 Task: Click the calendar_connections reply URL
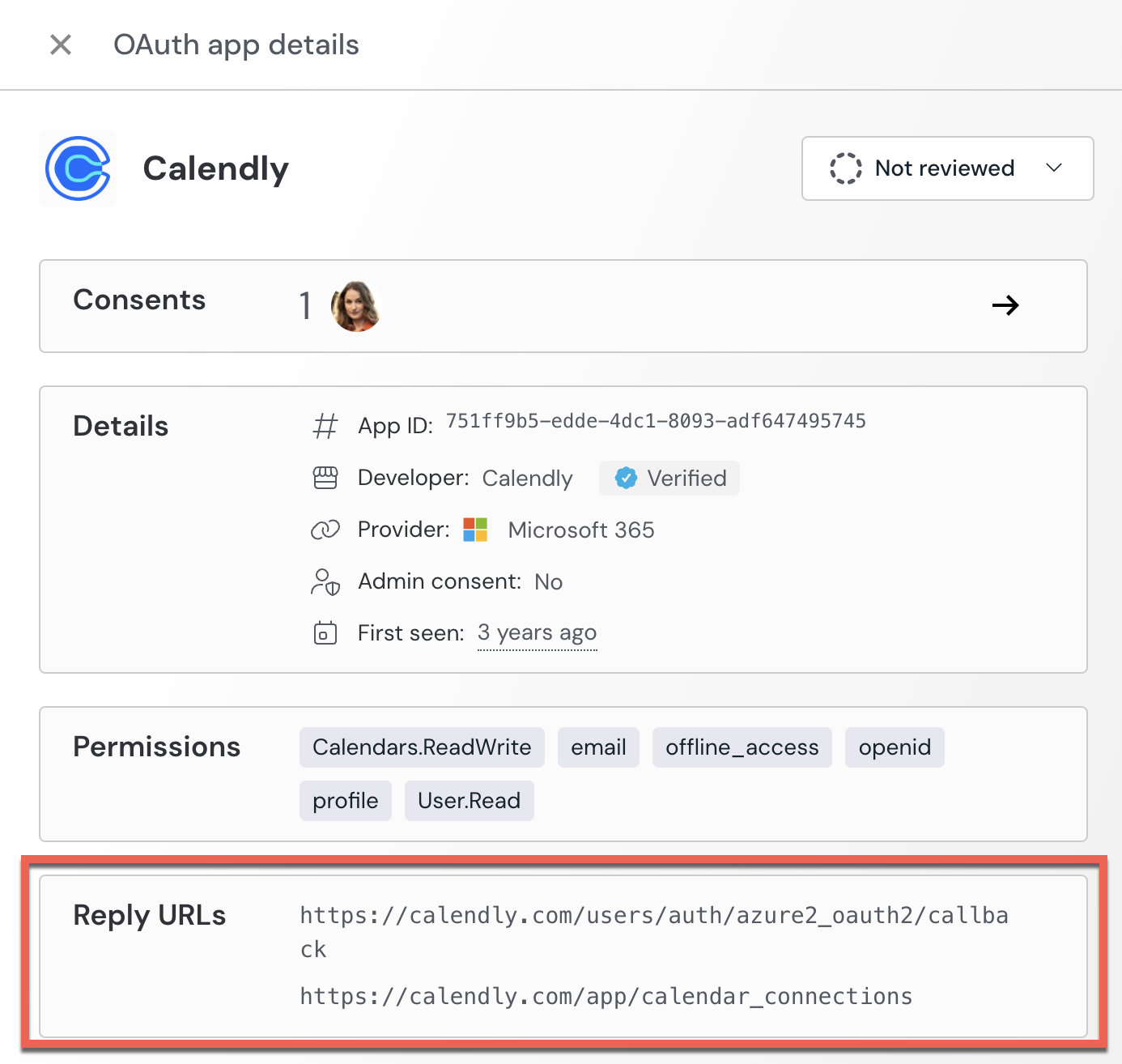click(x=606, y=996)
